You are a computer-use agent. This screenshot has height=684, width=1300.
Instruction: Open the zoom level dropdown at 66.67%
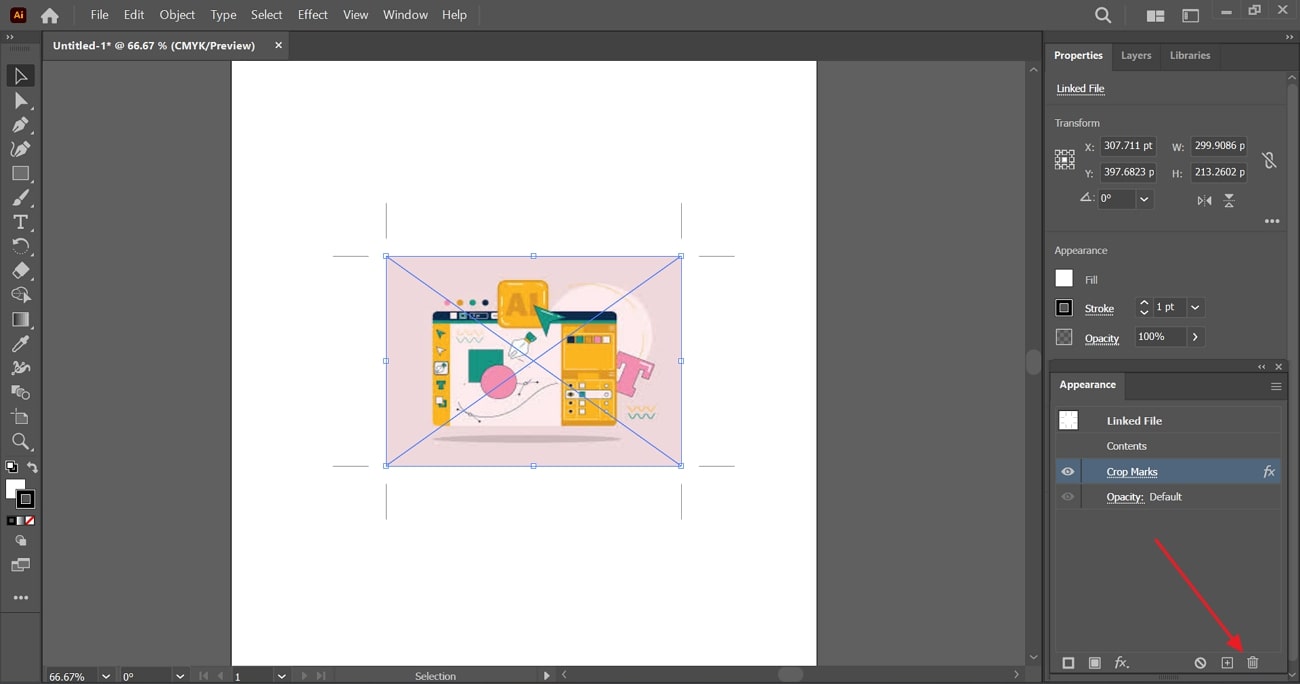[106, 677]
